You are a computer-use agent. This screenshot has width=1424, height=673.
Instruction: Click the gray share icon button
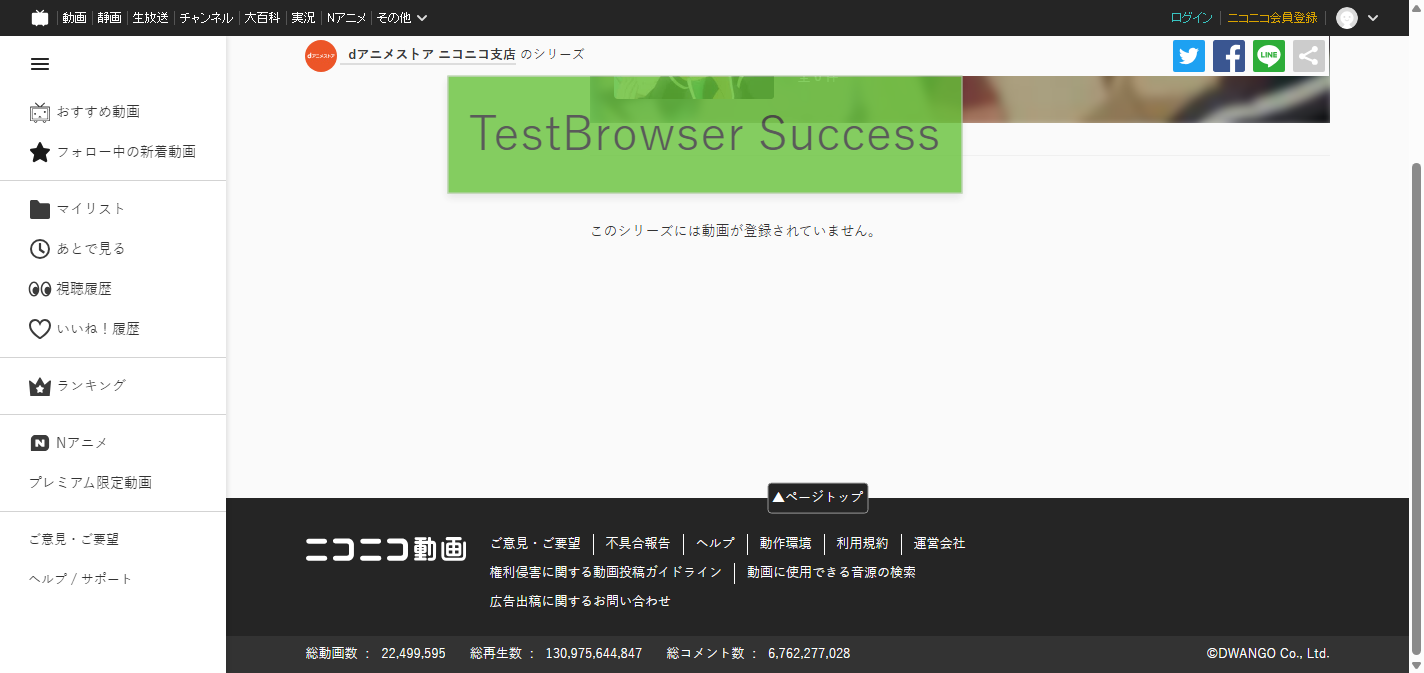(1309, 56)
